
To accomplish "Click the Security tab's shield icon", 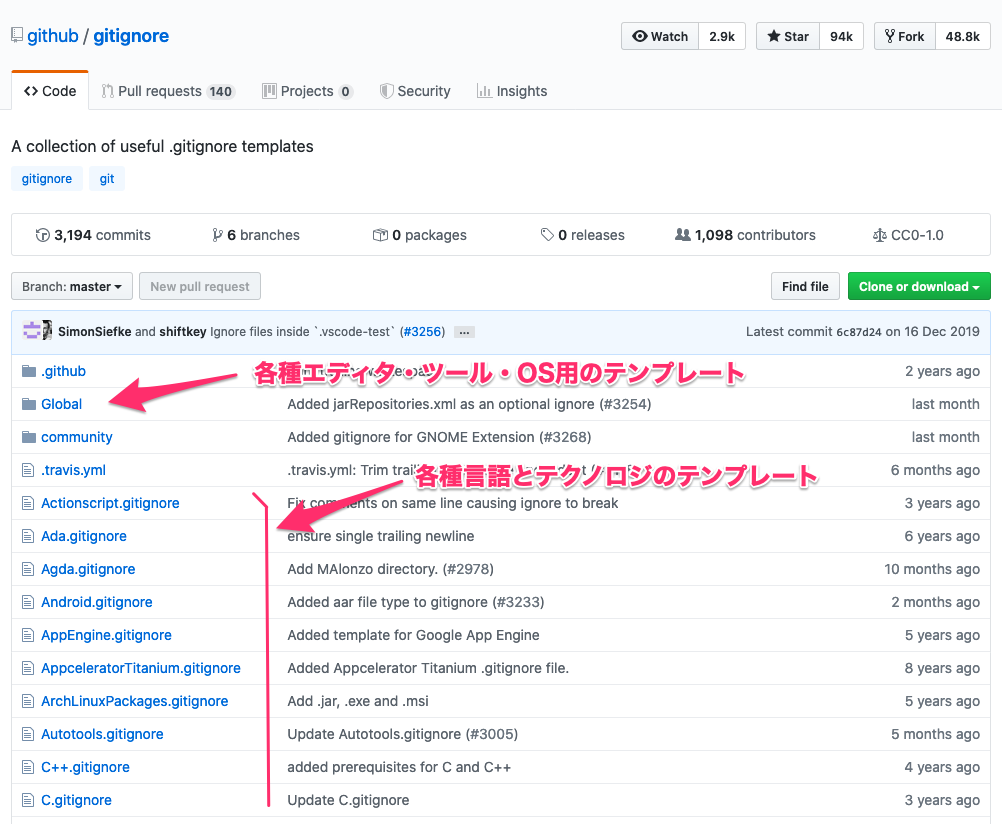I will point(386,91).
